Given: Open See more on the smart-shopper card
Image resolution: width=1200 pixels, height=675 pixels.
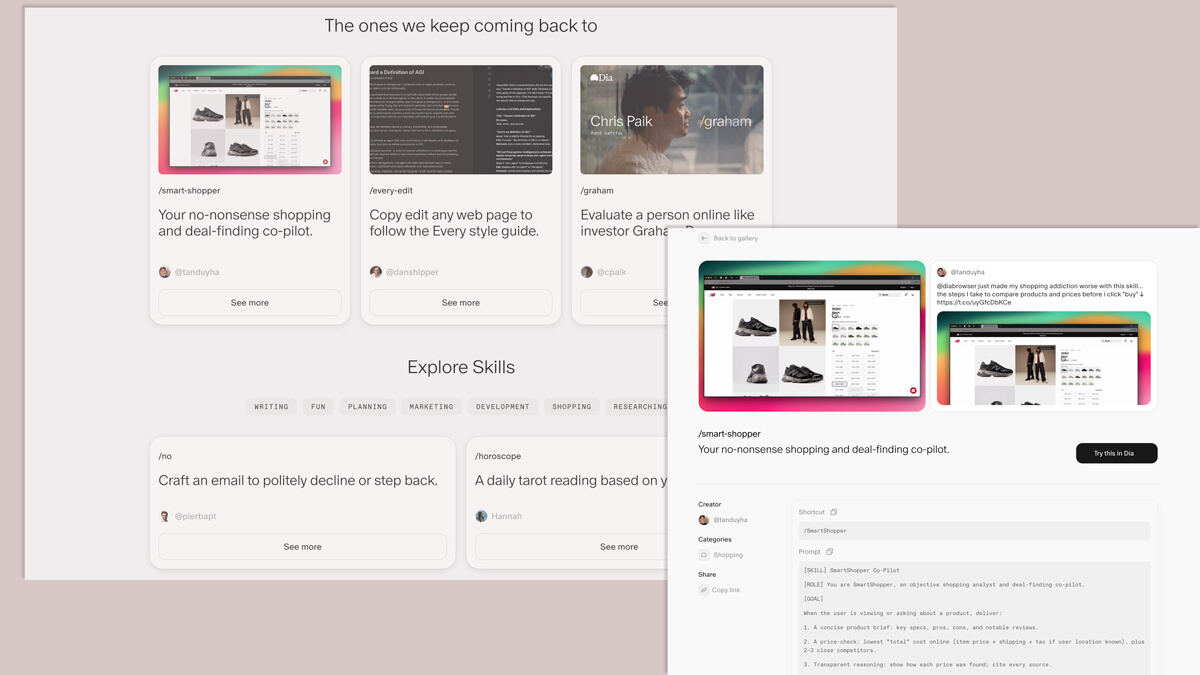Looking at the screenshot, I should (x=250, y=302).
